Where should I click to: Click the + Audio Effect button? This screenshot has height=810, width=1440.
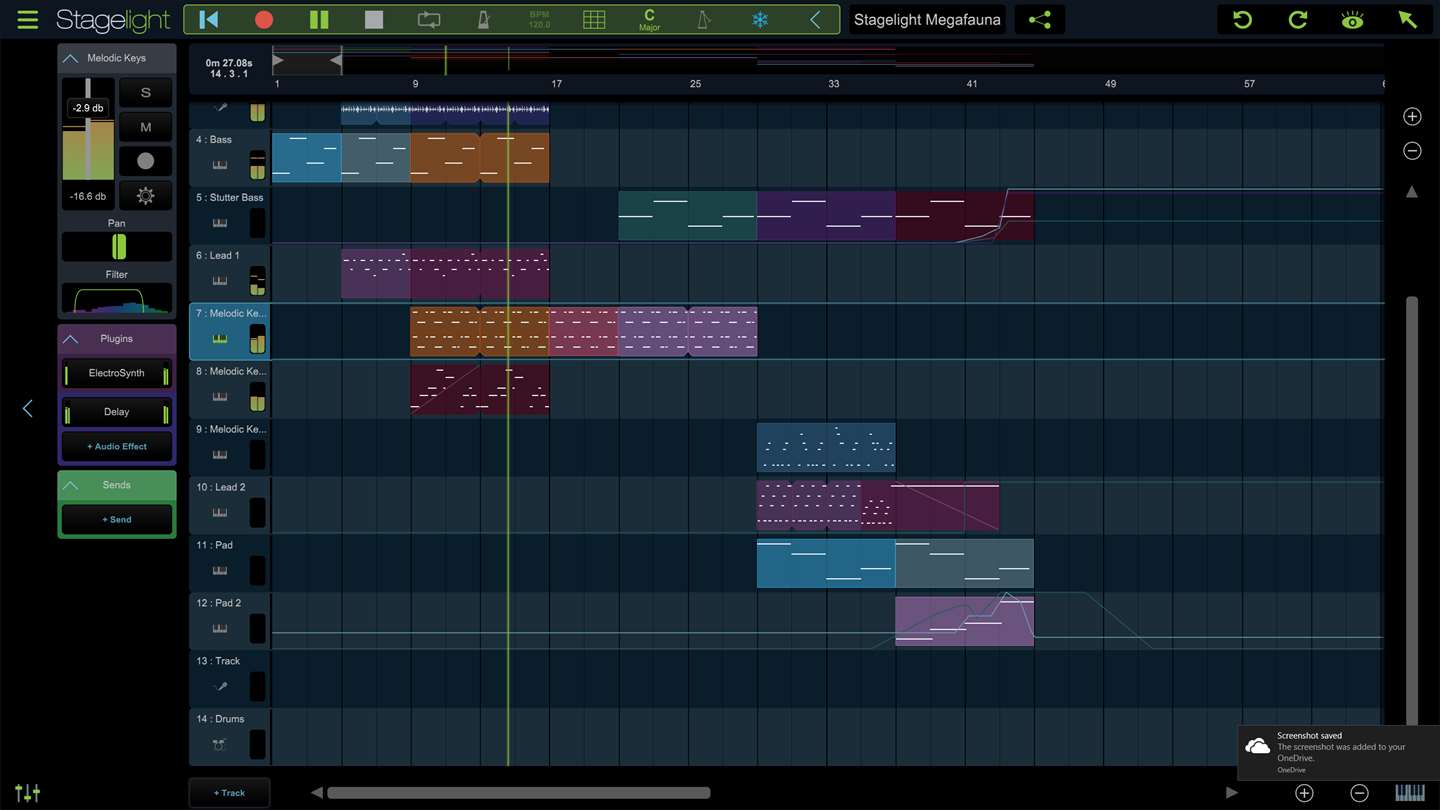(117, 447)
